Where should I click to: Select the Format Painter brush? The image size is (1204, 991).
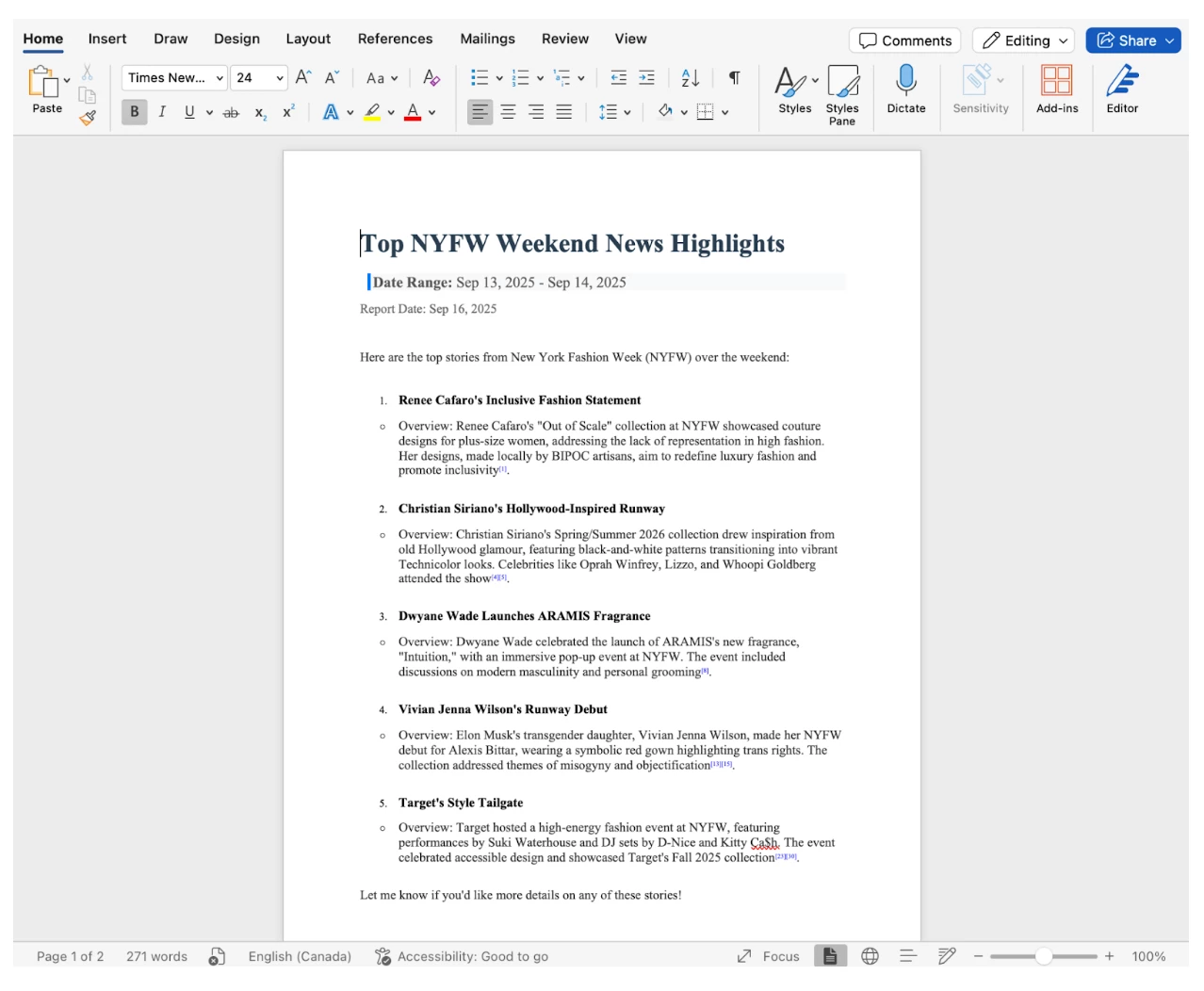coord(87,118)
